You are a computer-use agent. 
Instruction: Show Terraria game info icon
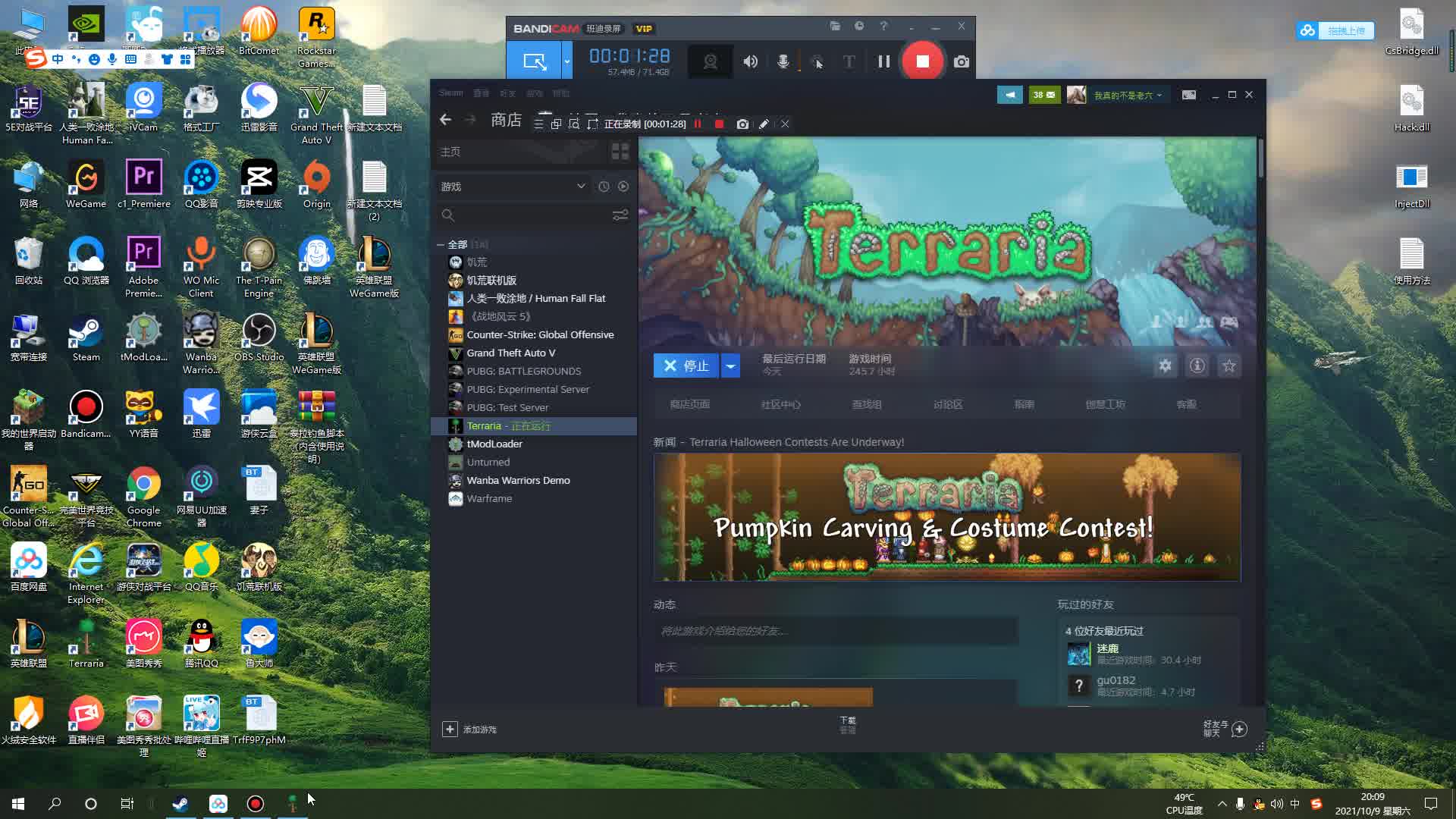(1197, 366)
